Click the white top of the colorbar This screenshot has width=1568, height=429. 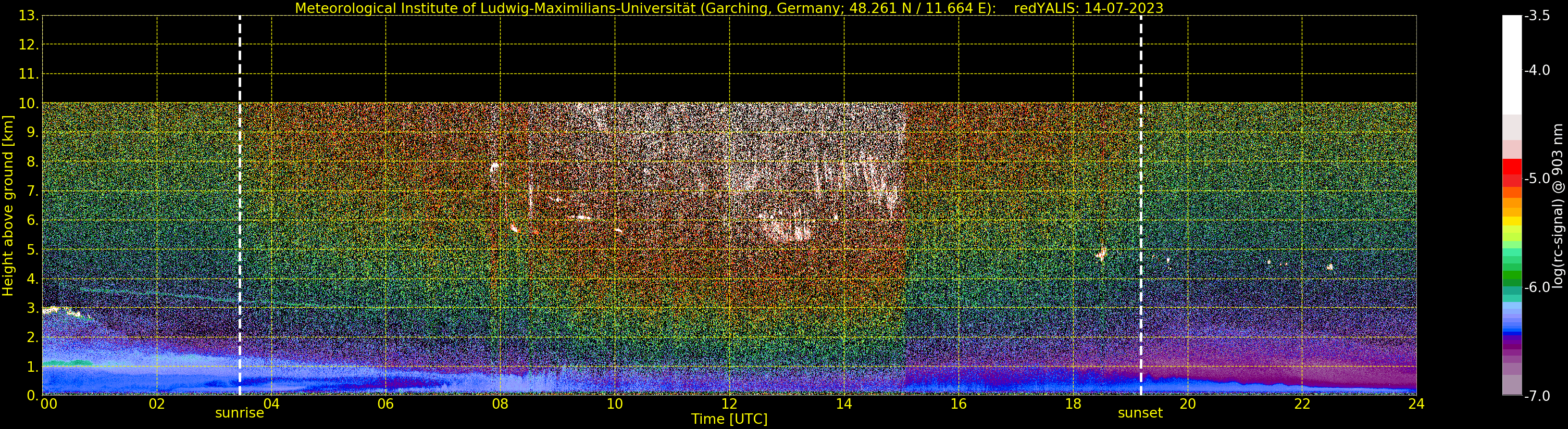[1512, 64]
